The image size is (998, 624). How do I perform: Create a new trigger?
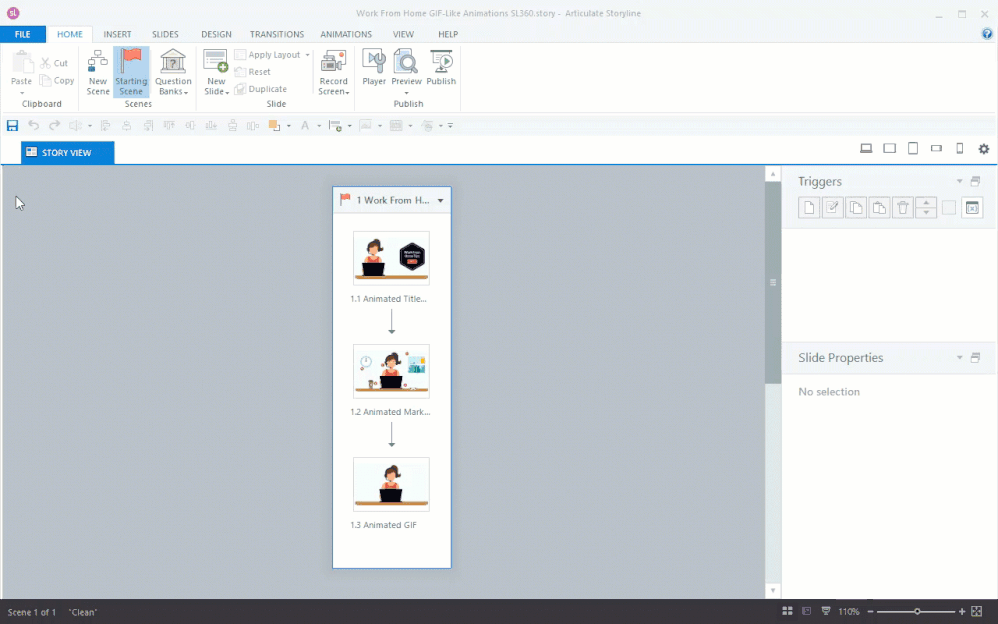[x=809, y=208]
